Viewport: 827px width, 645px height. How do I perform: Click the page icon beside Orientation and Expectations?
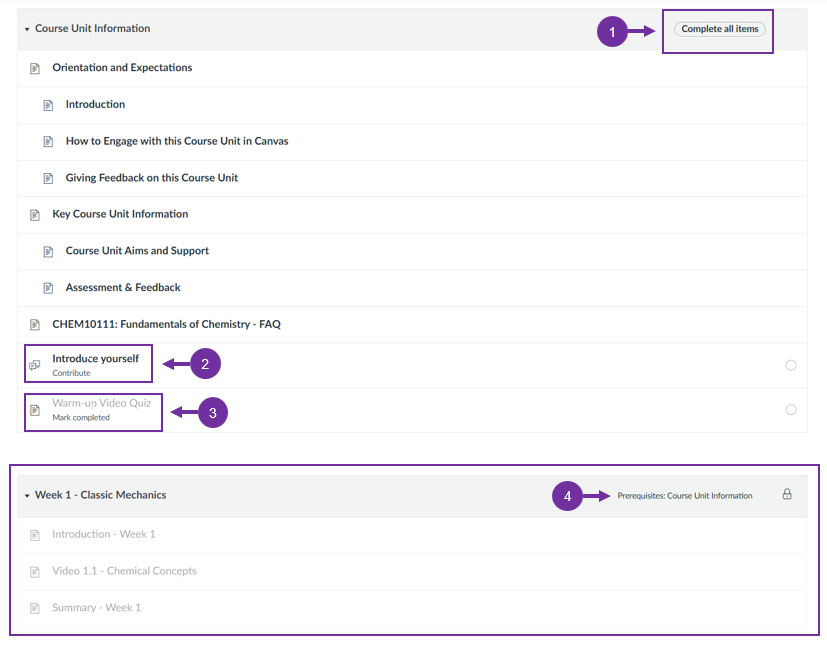35,69
